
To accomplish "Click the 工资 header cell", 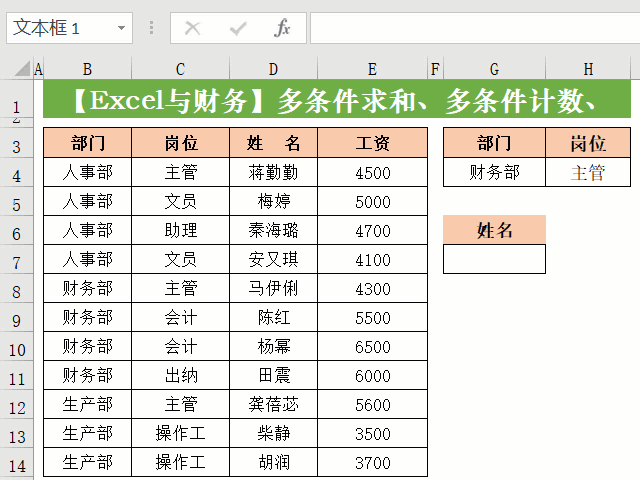I will coord(372,143).
